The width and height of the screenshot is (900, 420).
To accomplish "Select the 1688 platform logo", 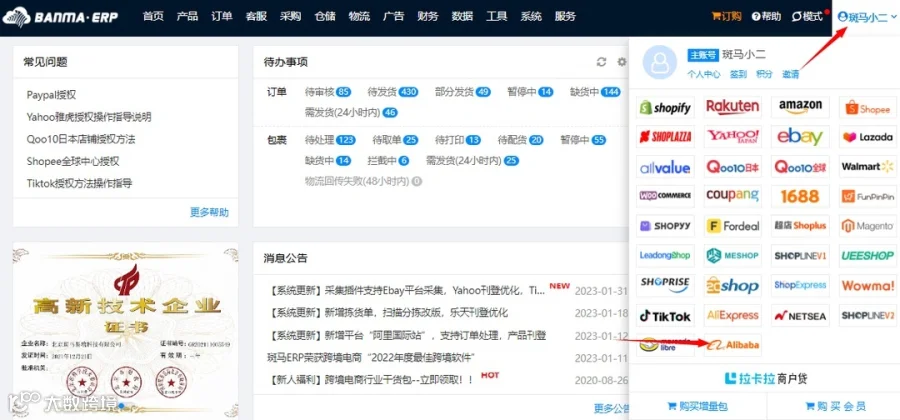I will coord(800,196).
